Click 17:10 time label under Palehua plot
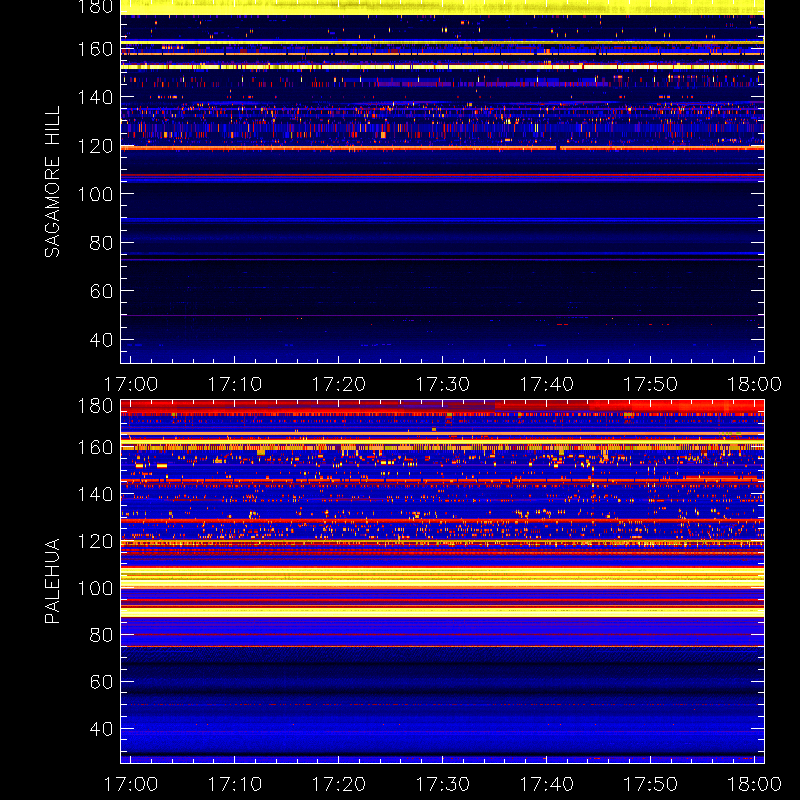 [235, 784]
